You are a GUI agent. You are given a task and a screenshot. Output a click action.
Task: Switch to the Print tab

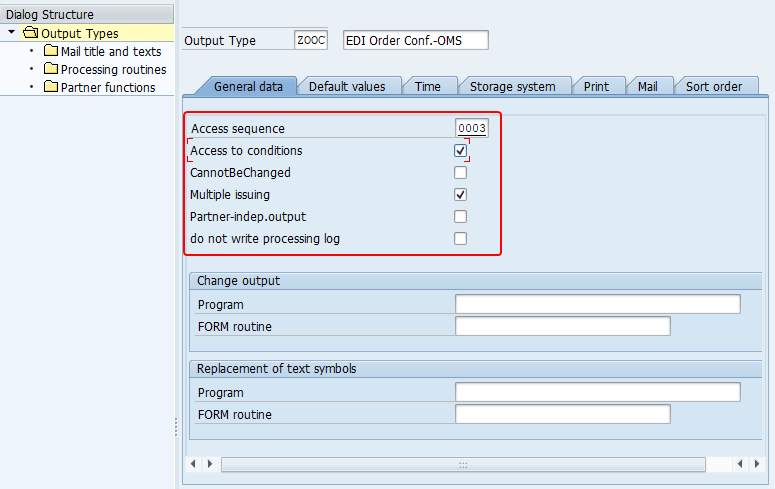596,87
